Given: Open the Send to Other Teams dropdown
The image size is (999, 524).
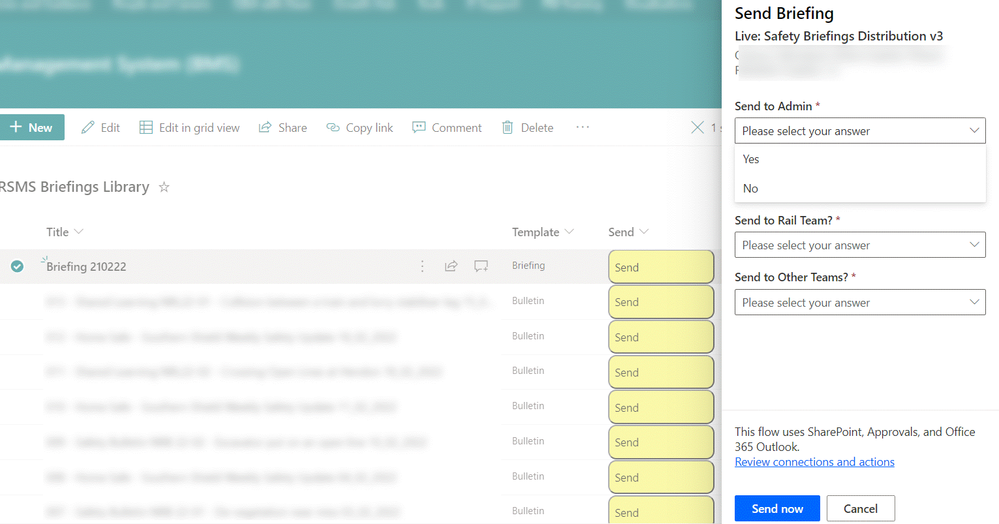Looking at the screenshot, I should click(x=859, y=302).
